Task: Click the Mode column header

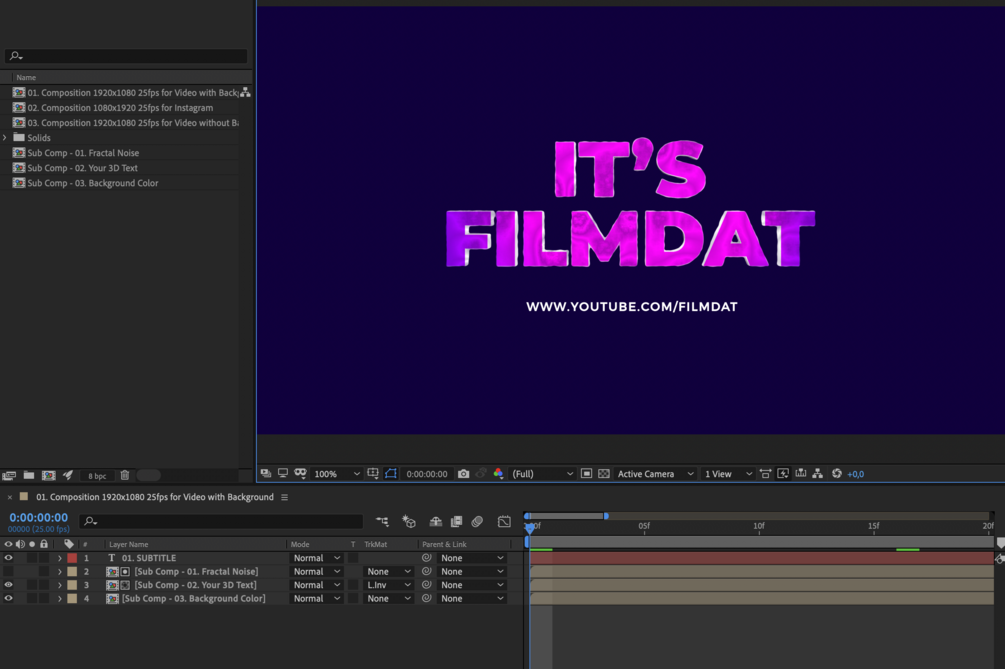Action: click(300, 544)
